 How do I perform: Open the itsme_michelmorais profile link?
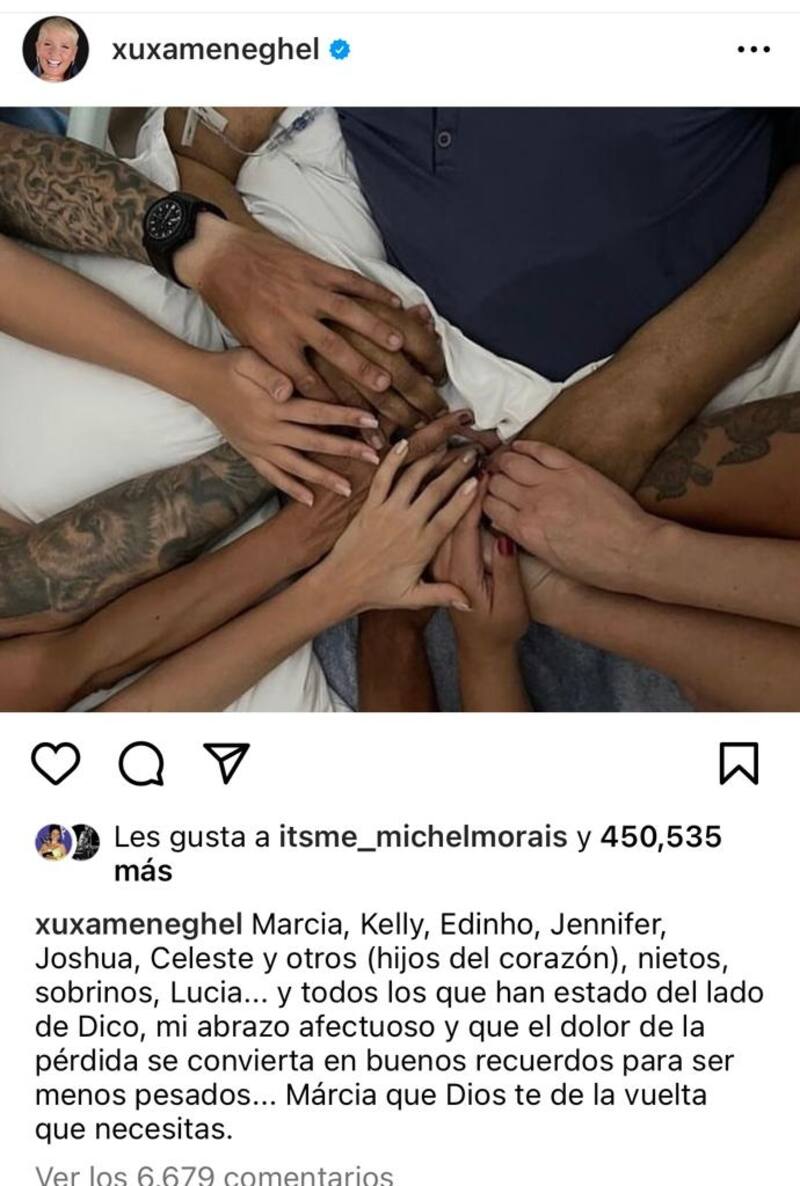(x=423, y=837)
